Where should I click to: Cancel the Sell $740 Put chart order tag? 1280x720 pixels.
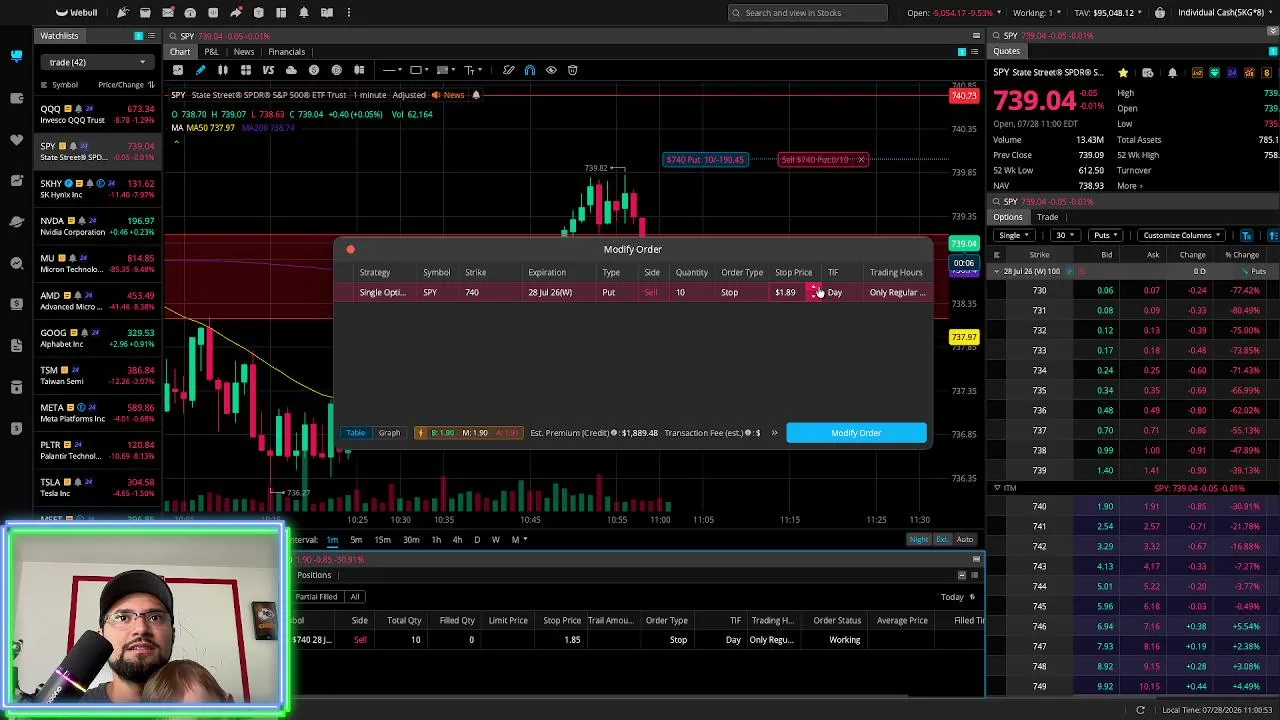860,160
